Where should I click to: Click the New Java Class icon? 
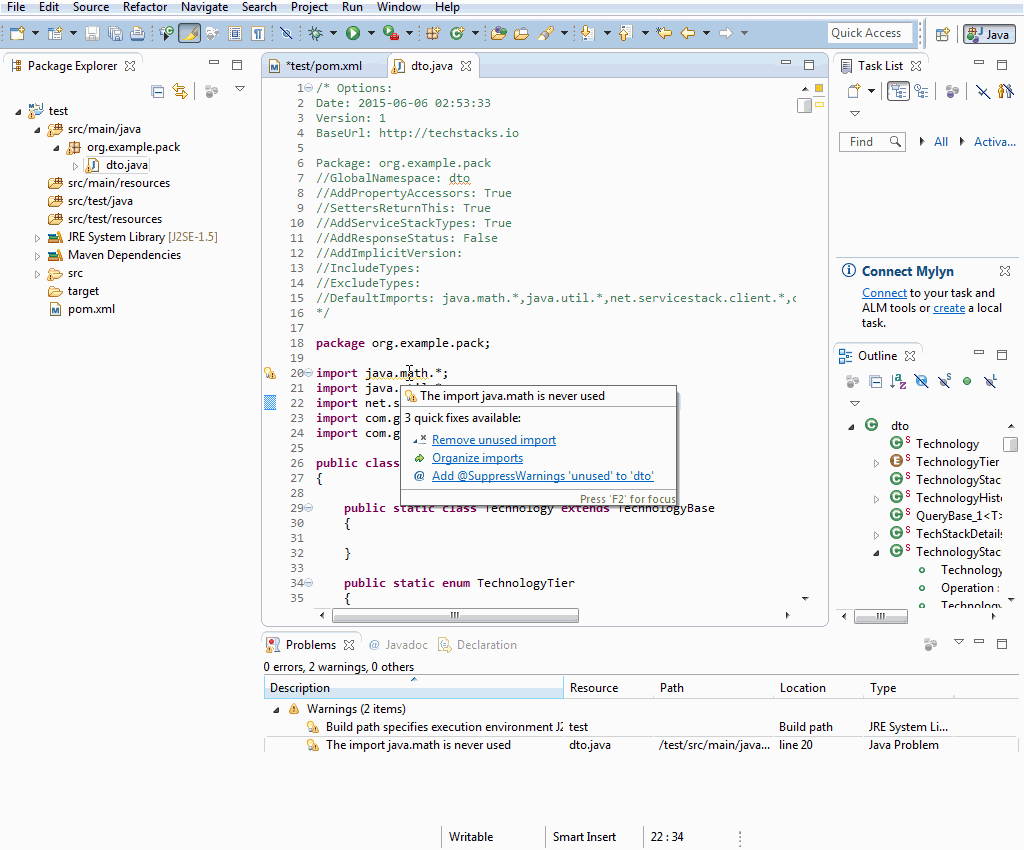point(458,34)
